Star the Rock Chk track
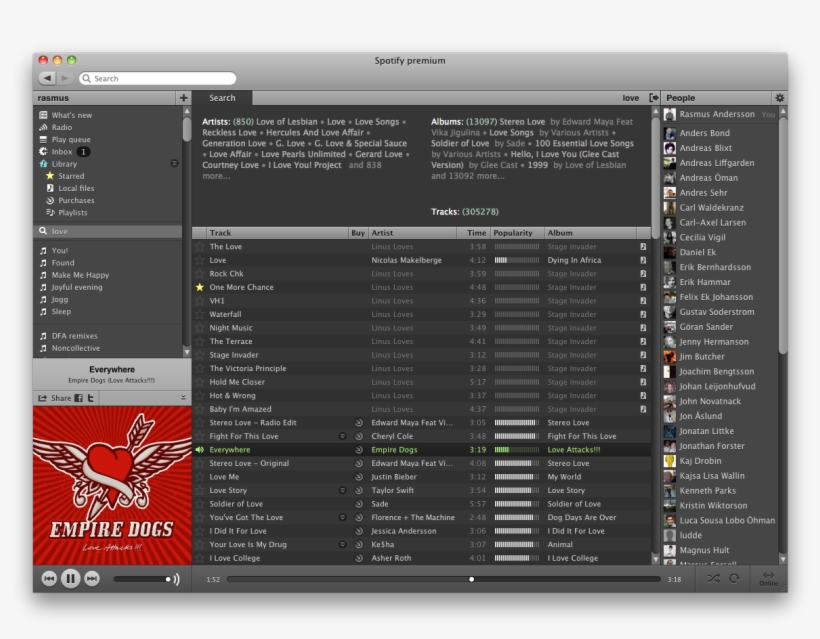This screenshot has height=639, width=820. (199, 273)
